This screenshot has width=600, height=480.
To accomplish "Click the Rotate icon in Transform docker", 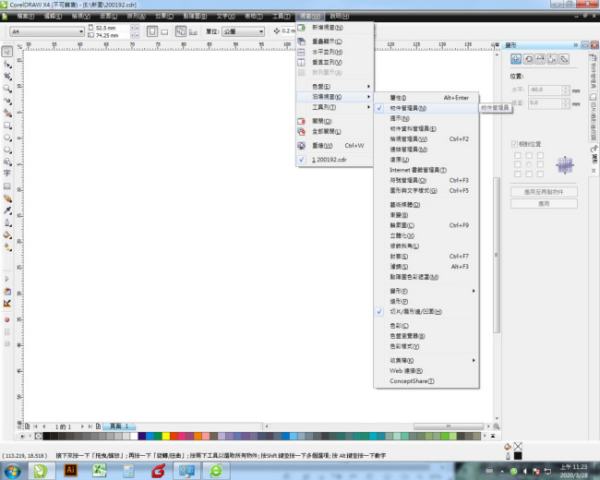I will coord(528,59).
